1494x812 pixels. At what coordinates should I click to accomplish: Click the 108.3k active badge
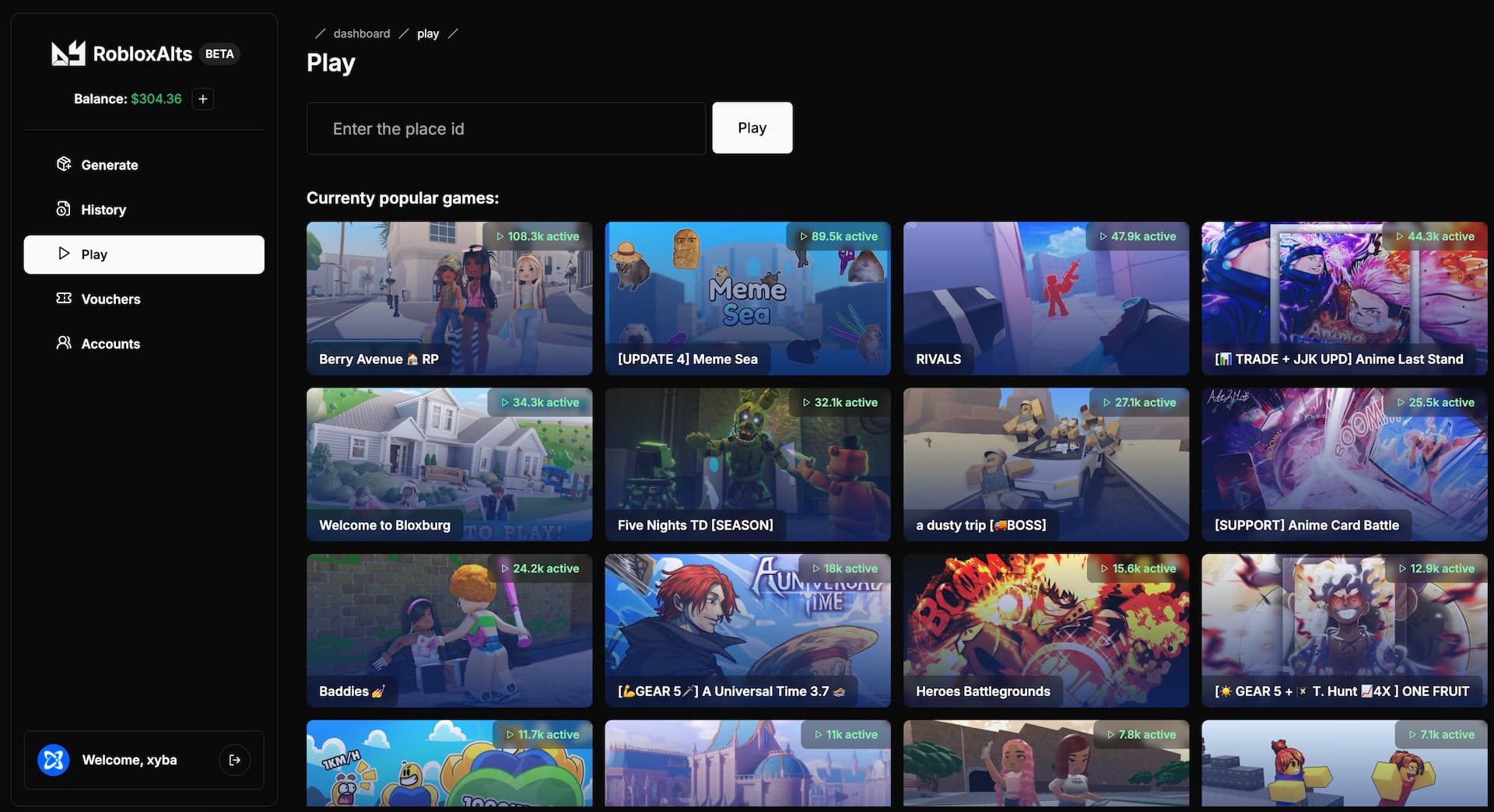click(x=538, y=236)
